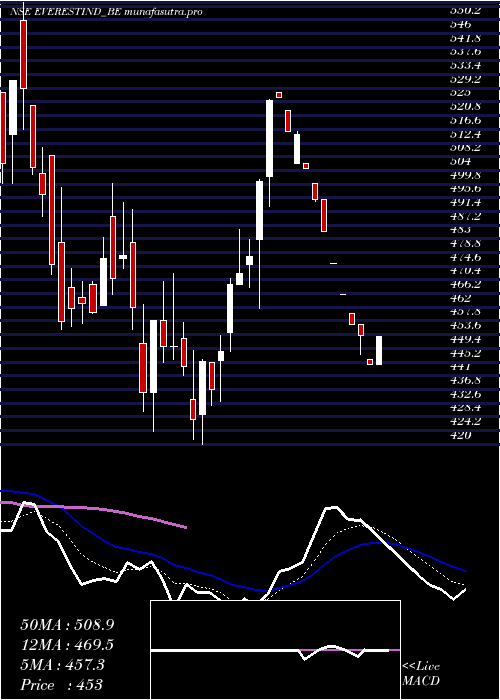500x700 pixels.
Task: Click the 462 price axis label
Action: tap(460, 298)
